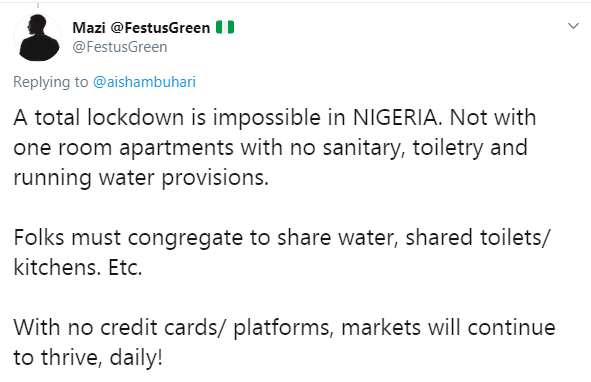Click the word 'markets' in tweet
This screenshot has width=591, height=382.
pyautogui.click(x=381, y=327)
